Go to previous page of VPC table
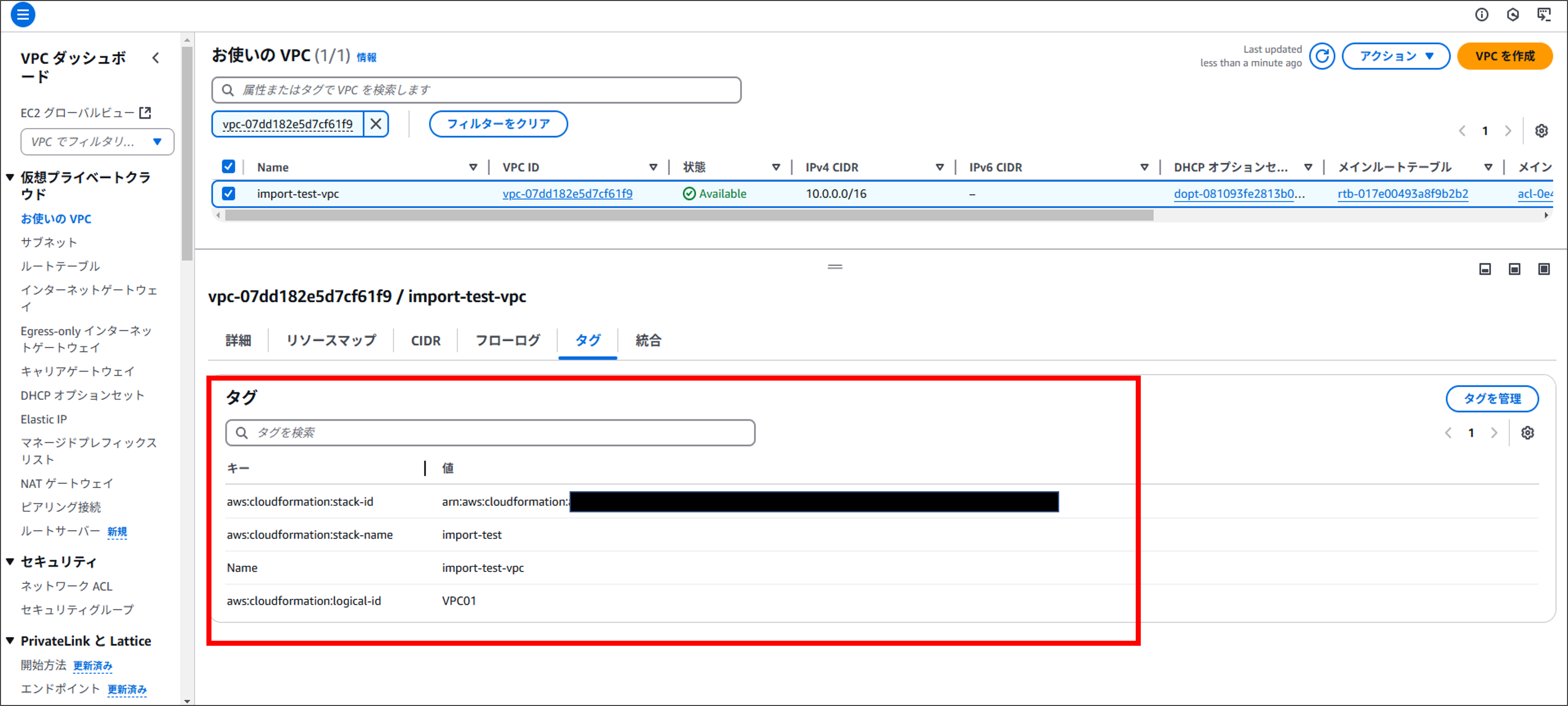1568x706 pixels. 1462,131
